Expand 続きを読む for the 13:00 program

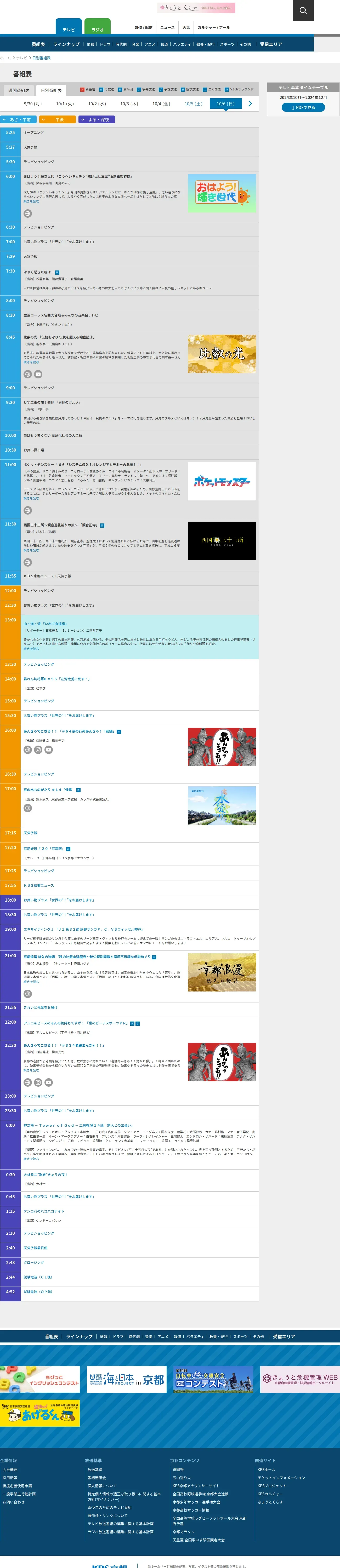point(31,649)
